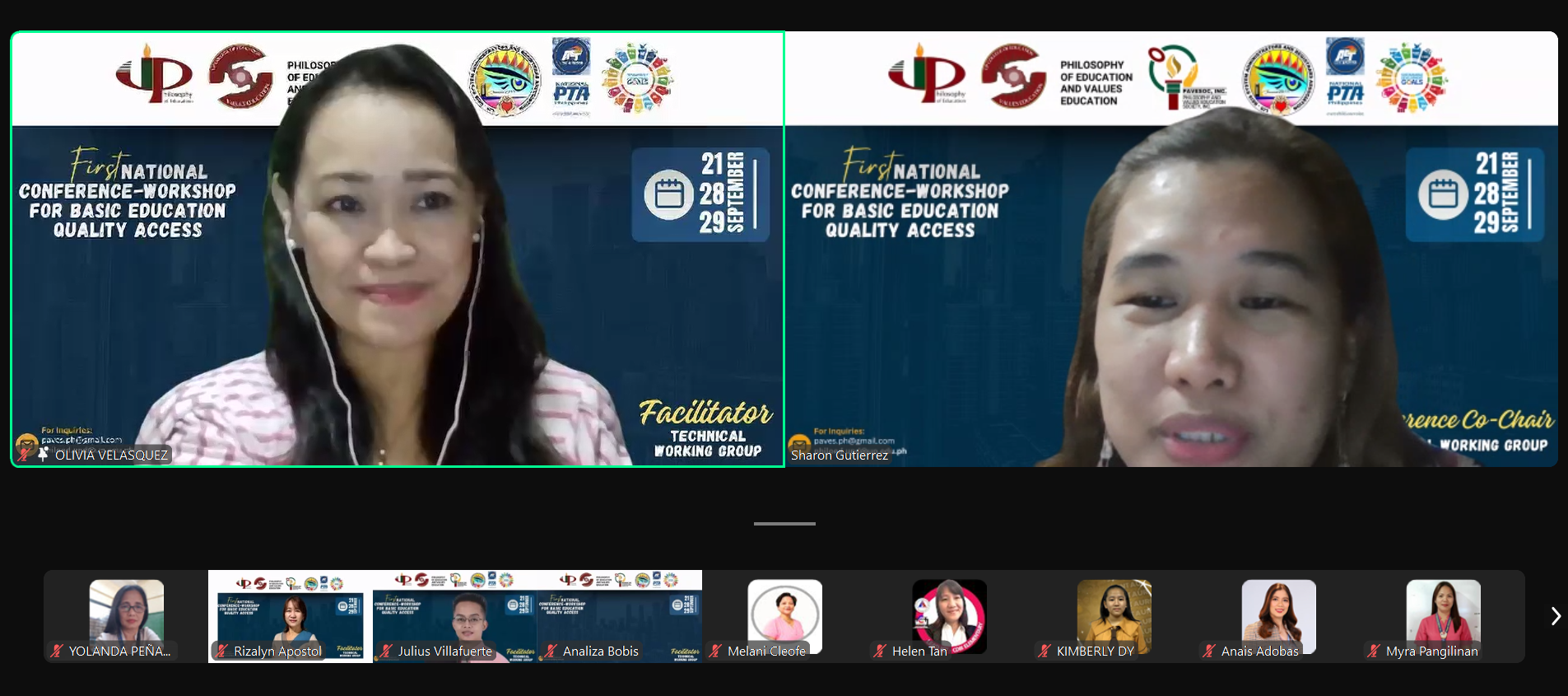Click the Rizalyn Apostol name label
Viewport: 1568px width, 696px height.
click(x=277, y=651)
